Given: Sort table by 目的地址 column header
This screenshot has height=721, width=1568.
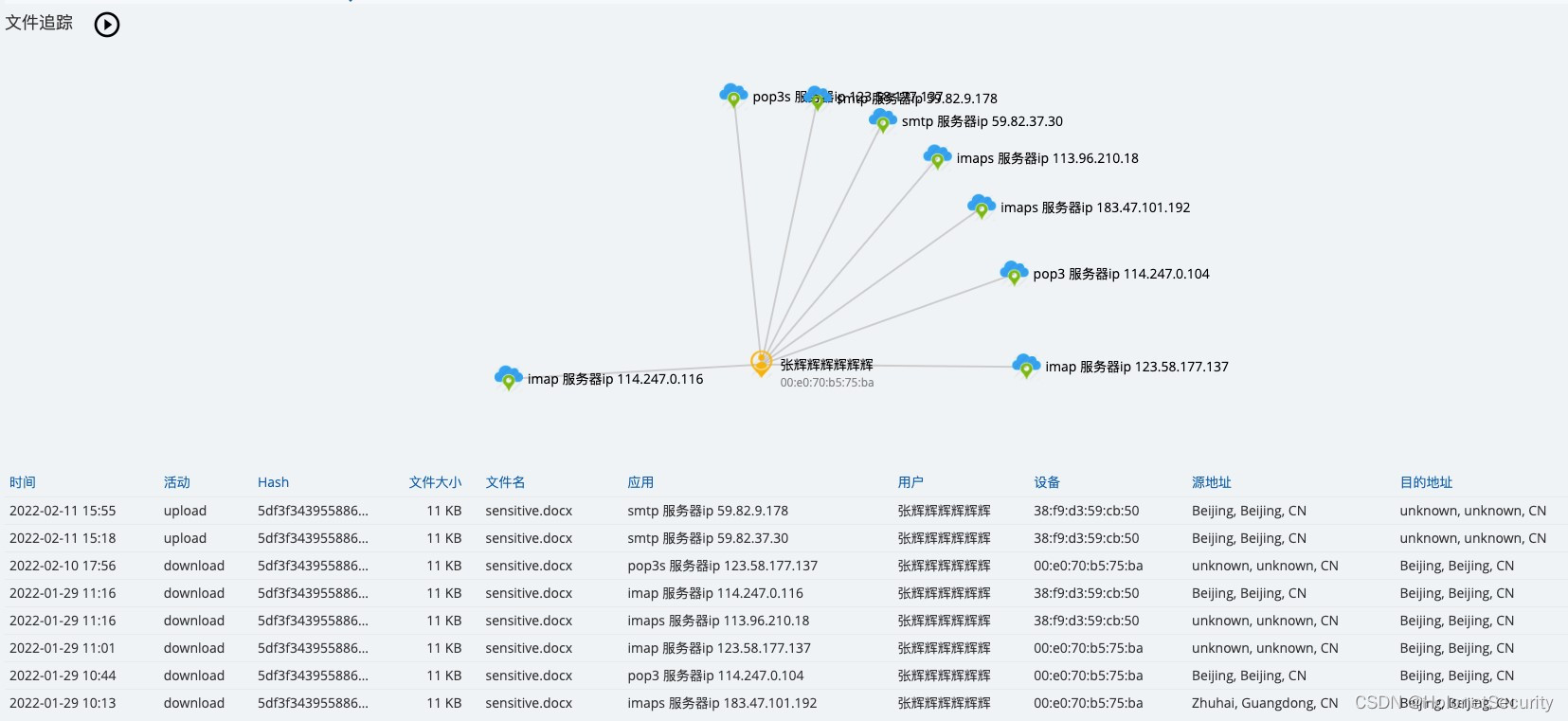Looking at the screenshot, I should pyautogui.click(x=1426, y=482).
